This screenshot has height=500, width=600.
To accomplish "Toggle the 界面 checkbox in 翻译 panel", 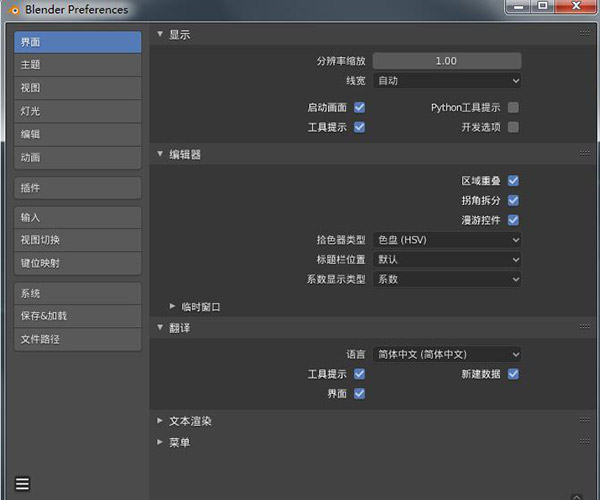I will [x=359, y=393].
